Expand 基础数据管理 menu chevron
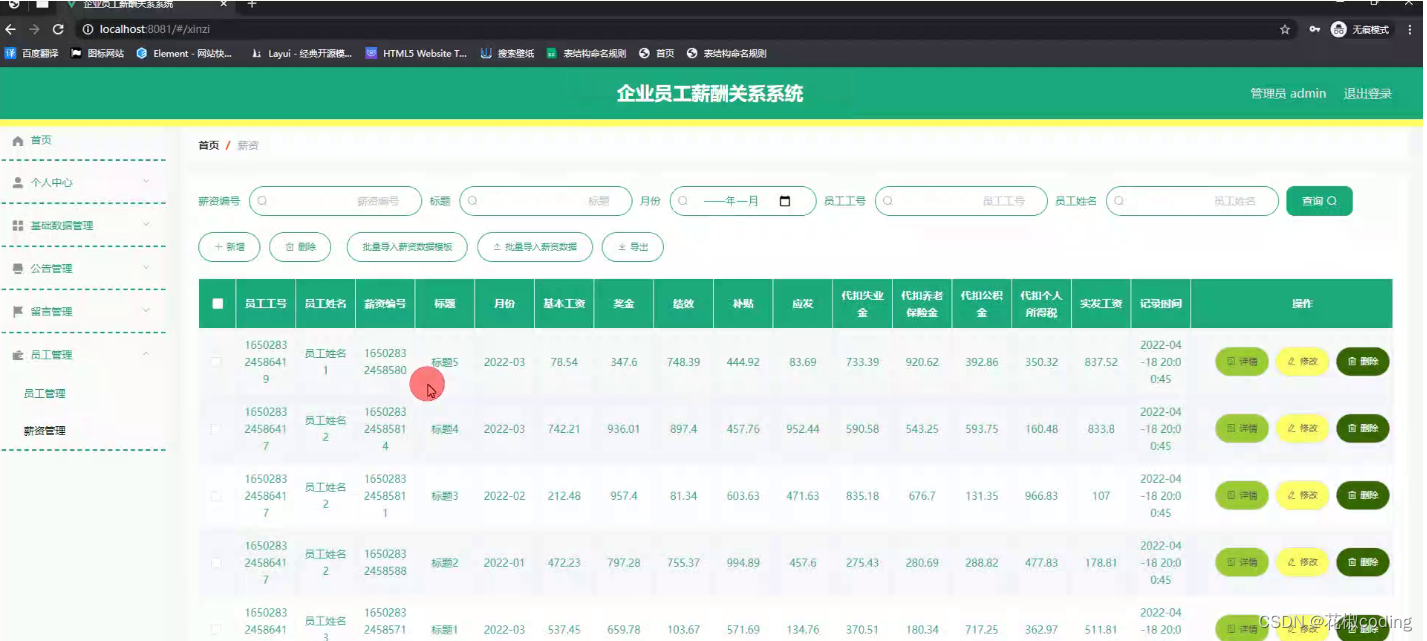 pos(146,225)
